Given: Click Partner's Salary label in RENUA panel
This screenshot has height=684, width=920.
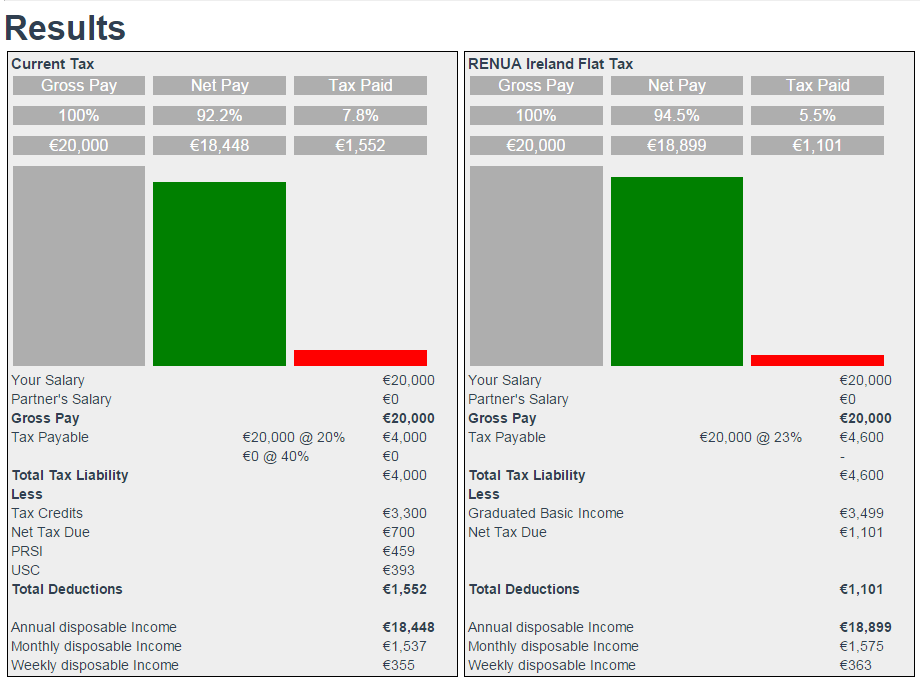Looking at the screenshot, I should pos(518,399).
